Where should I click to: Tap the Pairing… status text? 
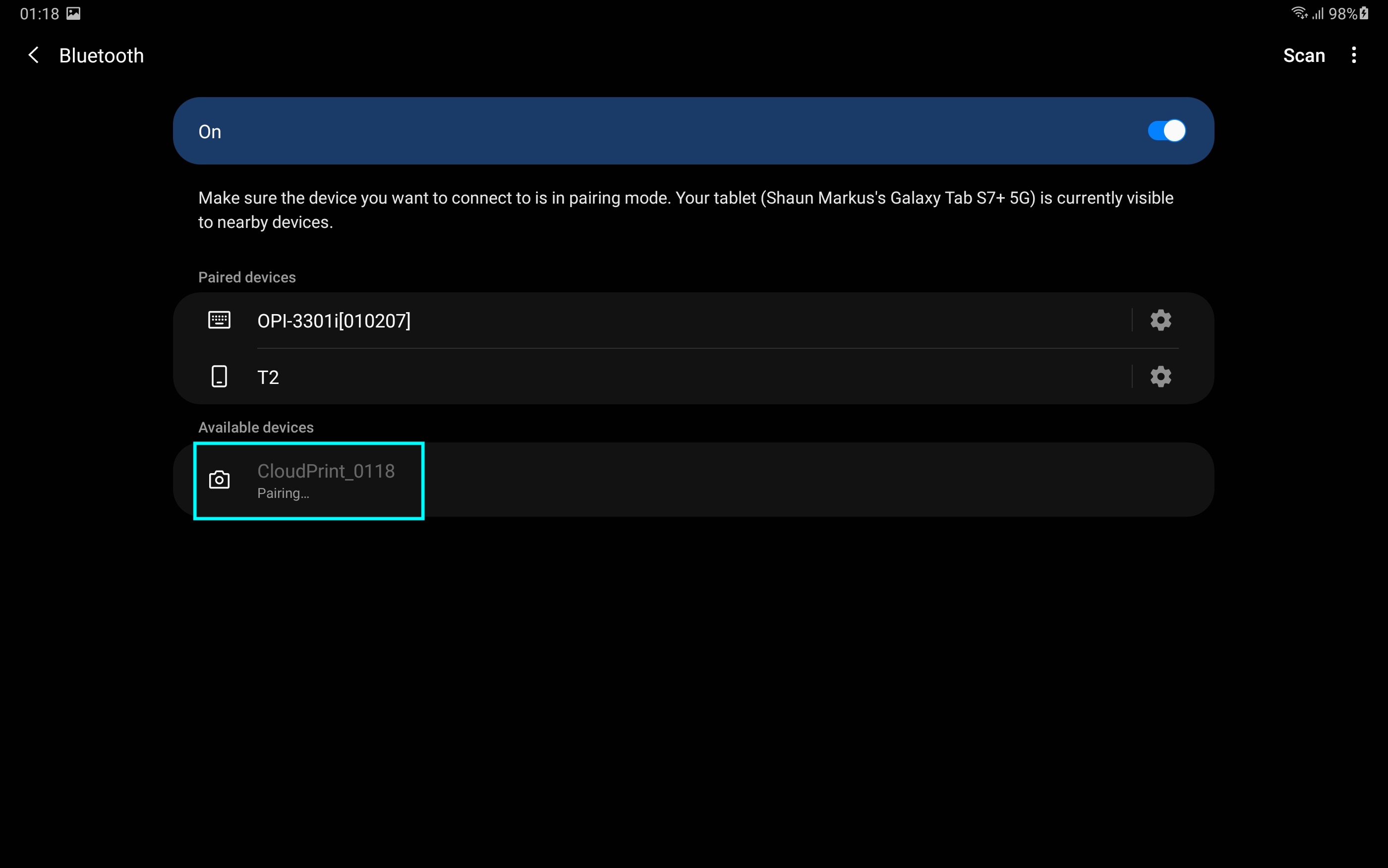(x=283, y=494)
